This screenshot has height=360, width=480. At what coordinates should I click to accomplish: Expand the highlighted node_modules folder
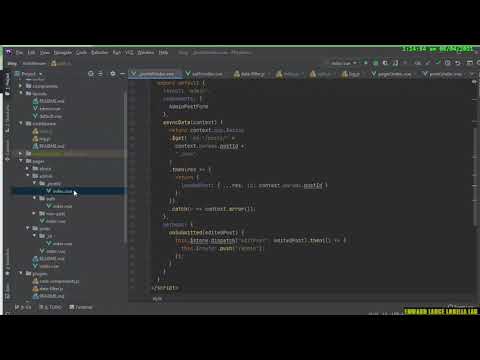[21, 154]
